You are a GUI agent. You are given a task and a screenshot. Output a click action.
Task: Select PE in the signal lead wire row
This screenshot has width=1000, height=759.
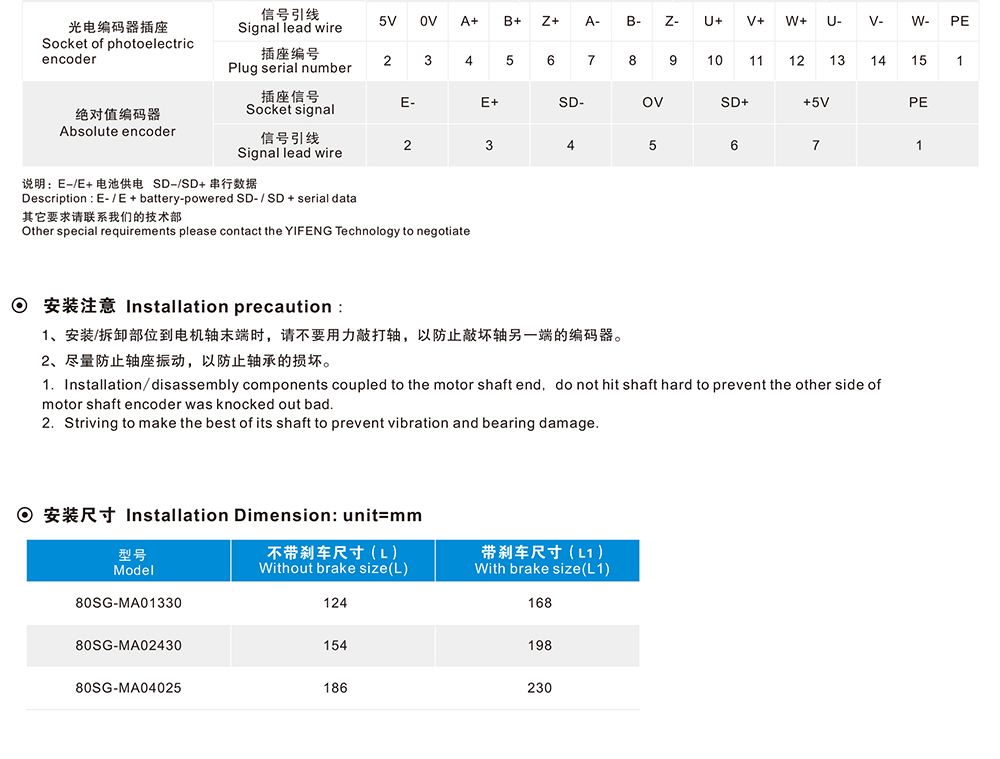(959, 21)
